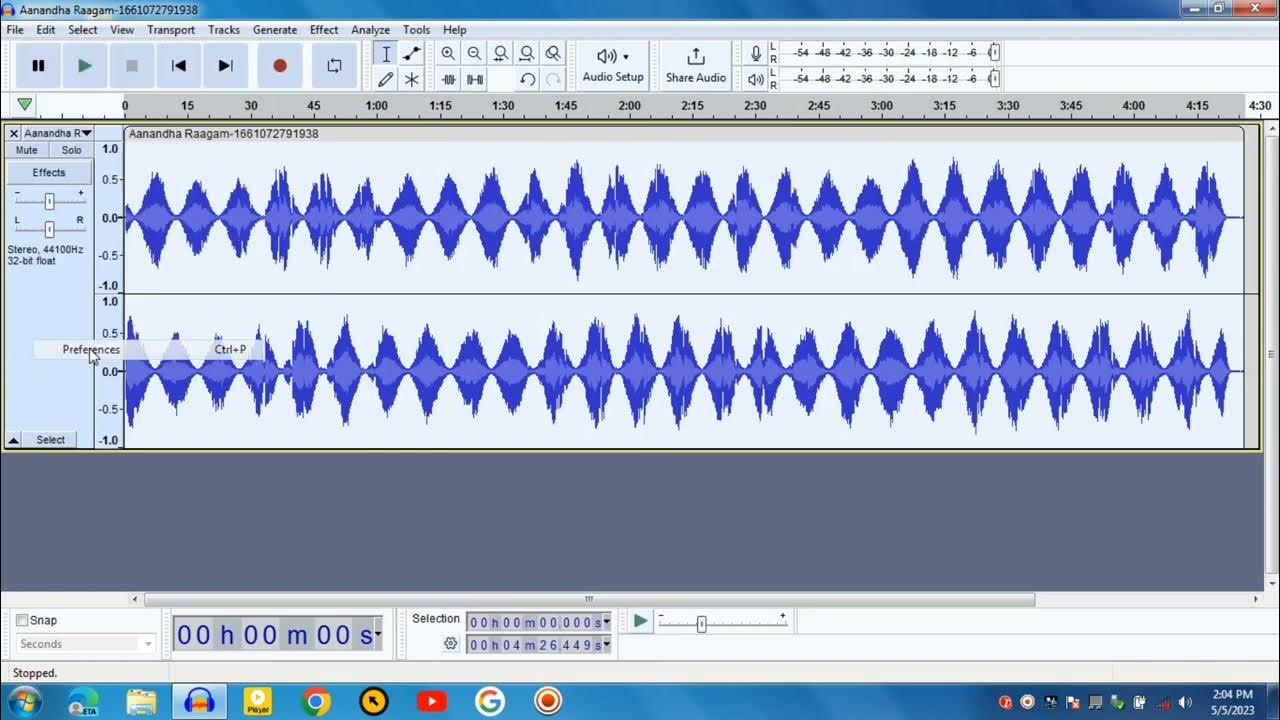The image size is (1280, 720).
Task: Click the speaker playback meter icon
Action: coord(756,79)
